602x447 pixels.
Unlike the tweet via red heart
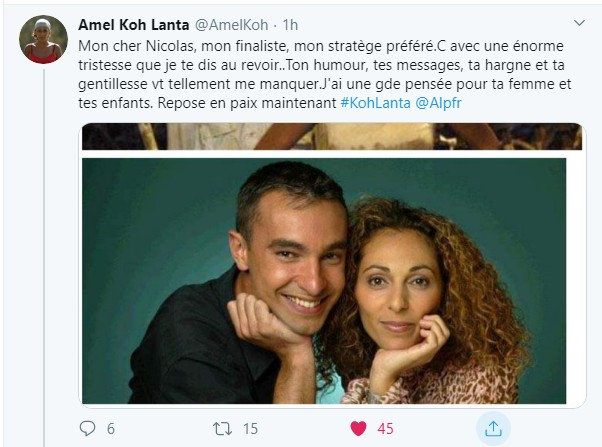point(358,429)
